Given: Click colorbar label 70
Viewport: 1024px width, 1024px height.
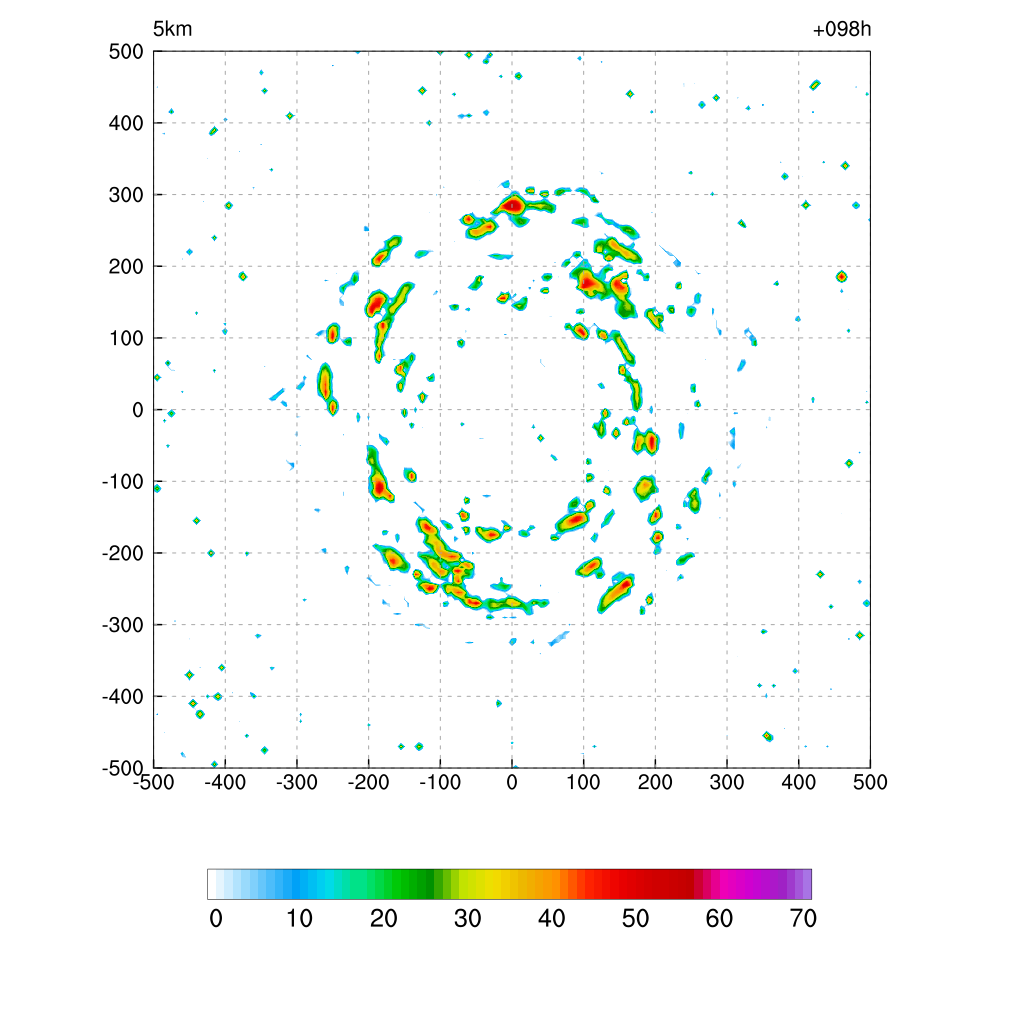Looking at the screenshot, I should coord(803,919).
